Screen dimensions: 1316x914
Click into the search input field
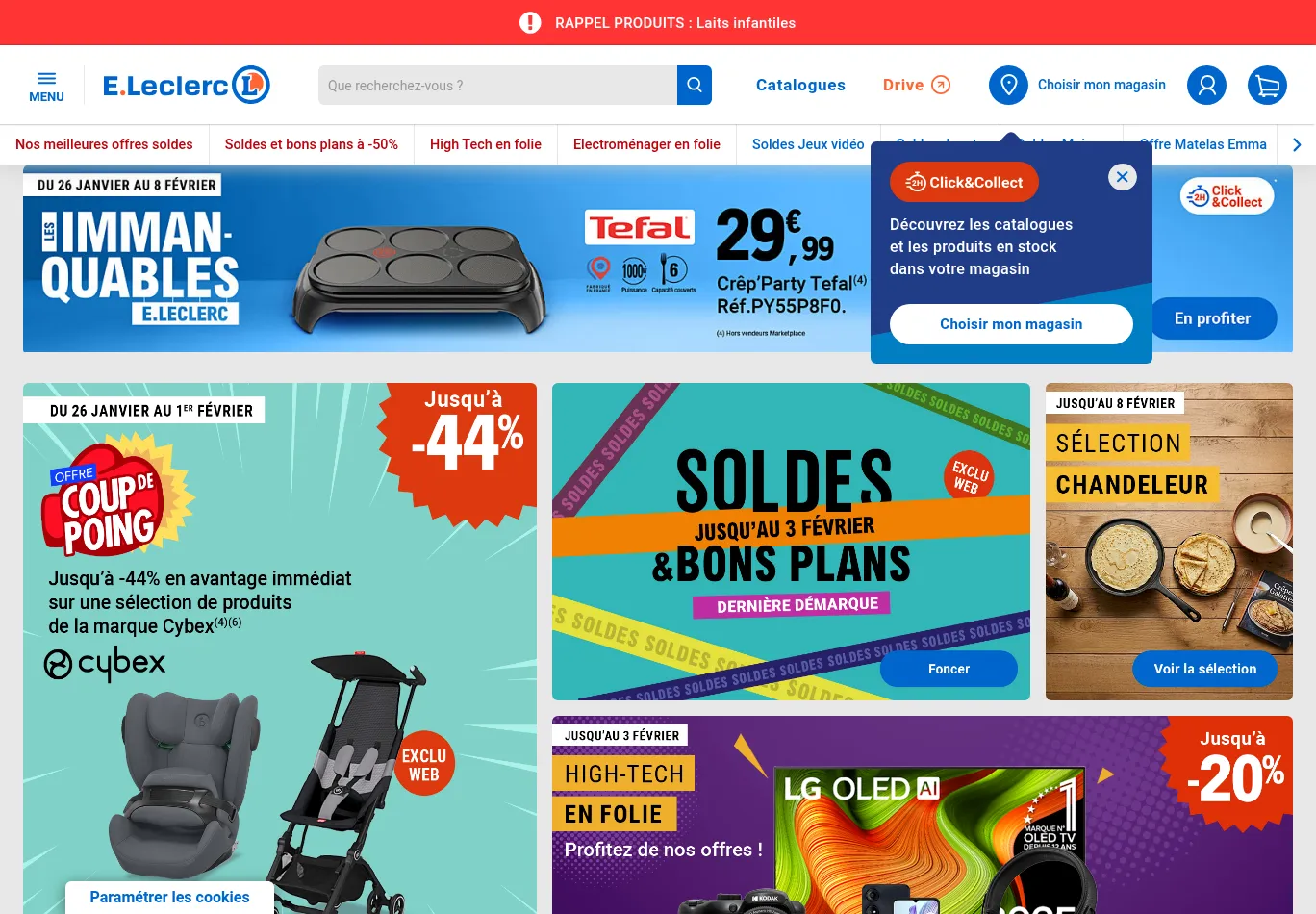[497, 86]
